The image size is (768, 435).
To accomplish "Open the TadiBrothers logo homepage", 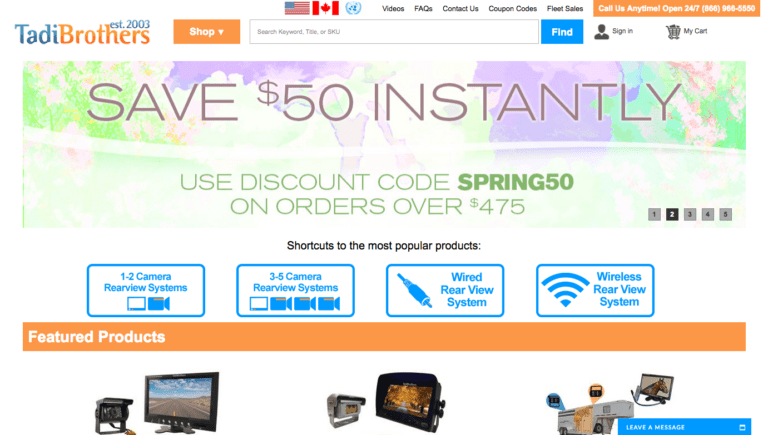I will coord(82,32).
